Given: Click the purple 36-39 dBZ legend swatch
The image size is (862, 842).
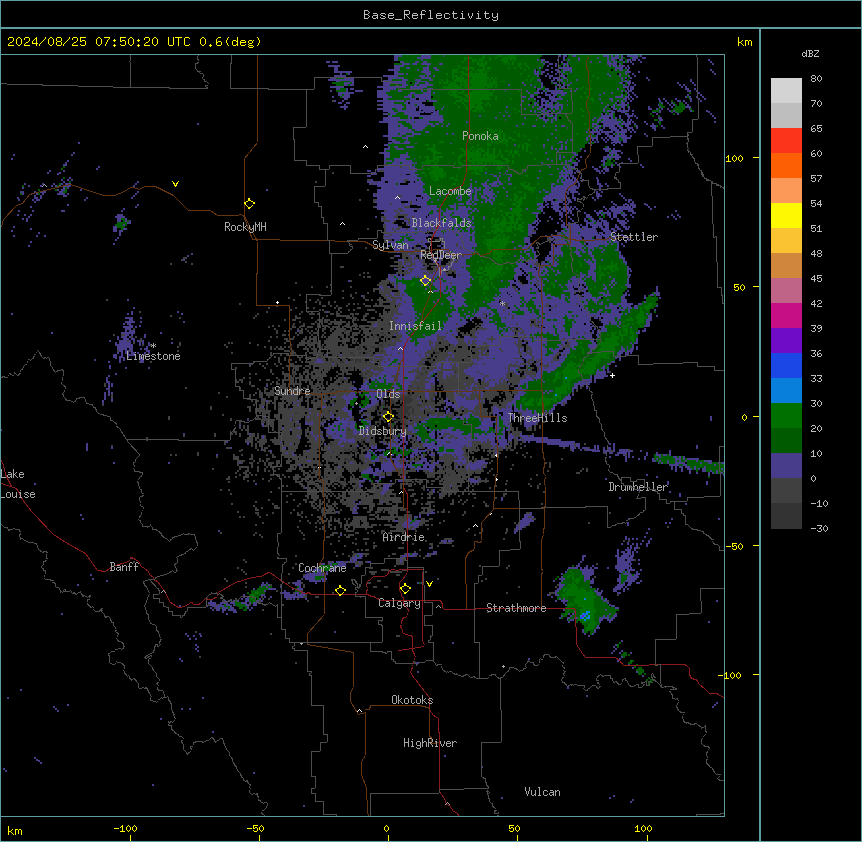Looking at the screenshot, I should tap(786, 341).
